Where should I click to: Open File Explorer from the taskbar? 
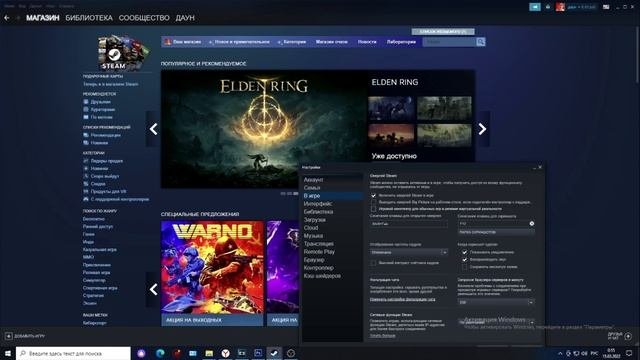pyautogui.click(x=209, y=353)
